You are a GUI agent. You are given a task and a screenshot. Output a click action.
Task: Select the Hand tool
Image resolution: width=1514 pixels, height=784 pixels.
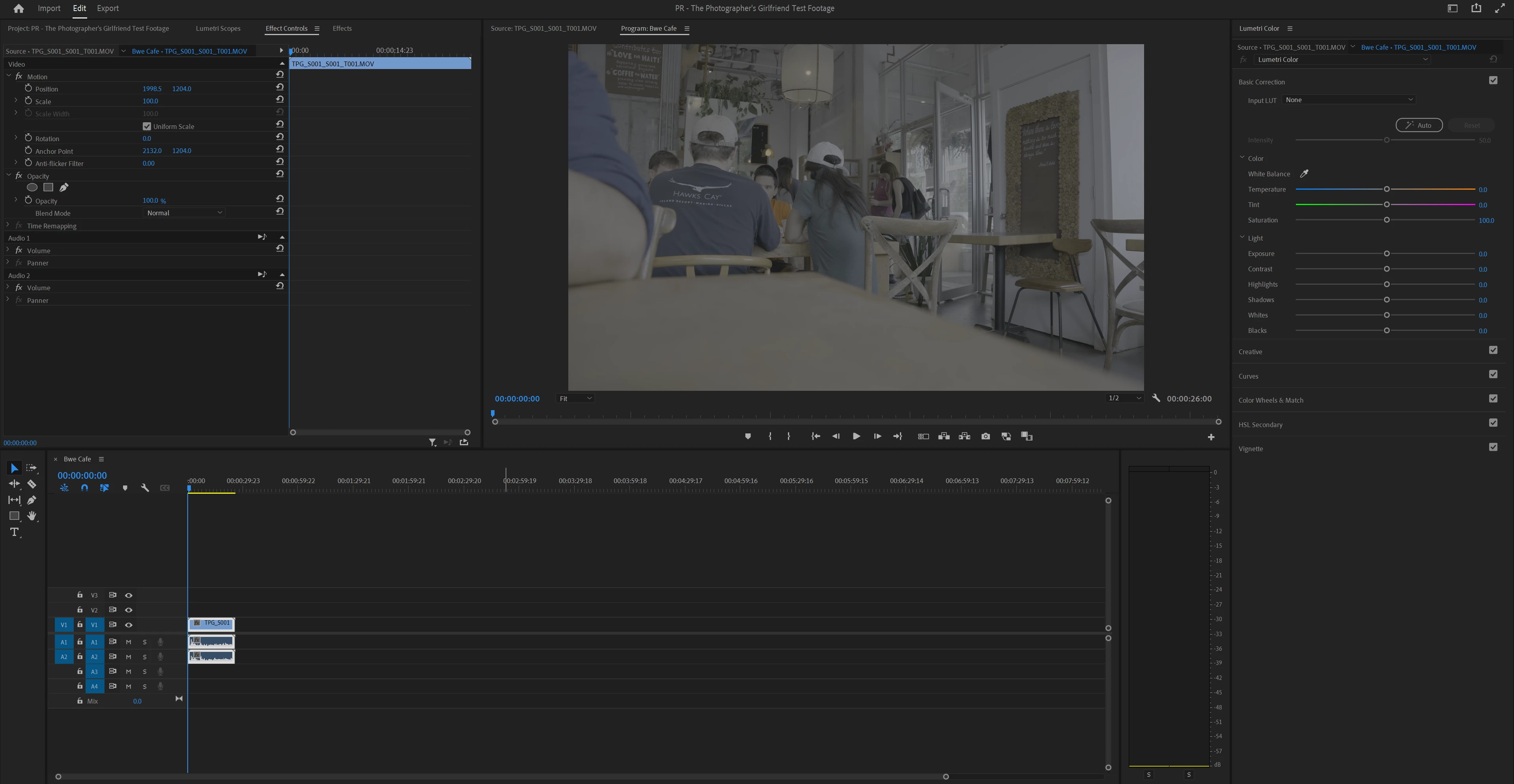[x=32, y=516]
